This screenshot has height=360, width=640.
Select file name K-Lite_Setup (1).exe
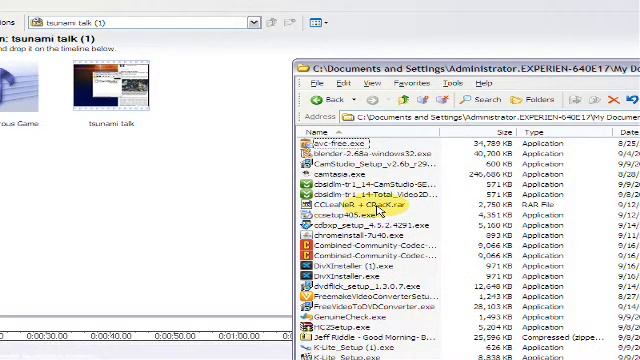(354, 348)
